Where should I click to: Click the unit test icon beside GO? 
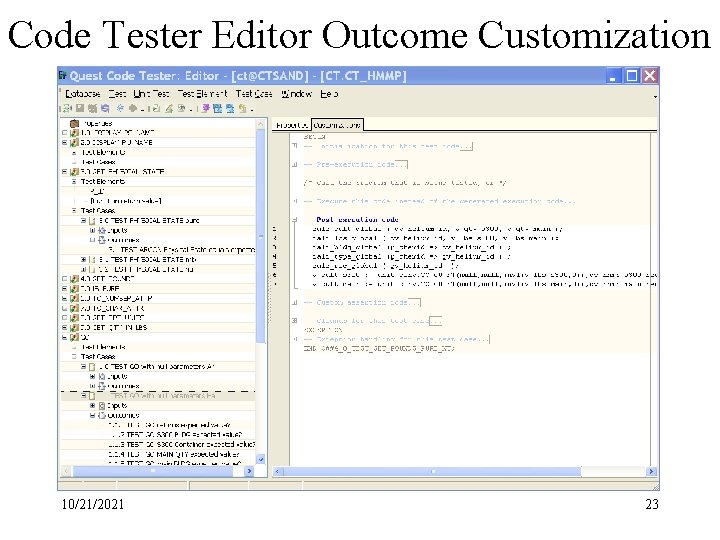74,337
